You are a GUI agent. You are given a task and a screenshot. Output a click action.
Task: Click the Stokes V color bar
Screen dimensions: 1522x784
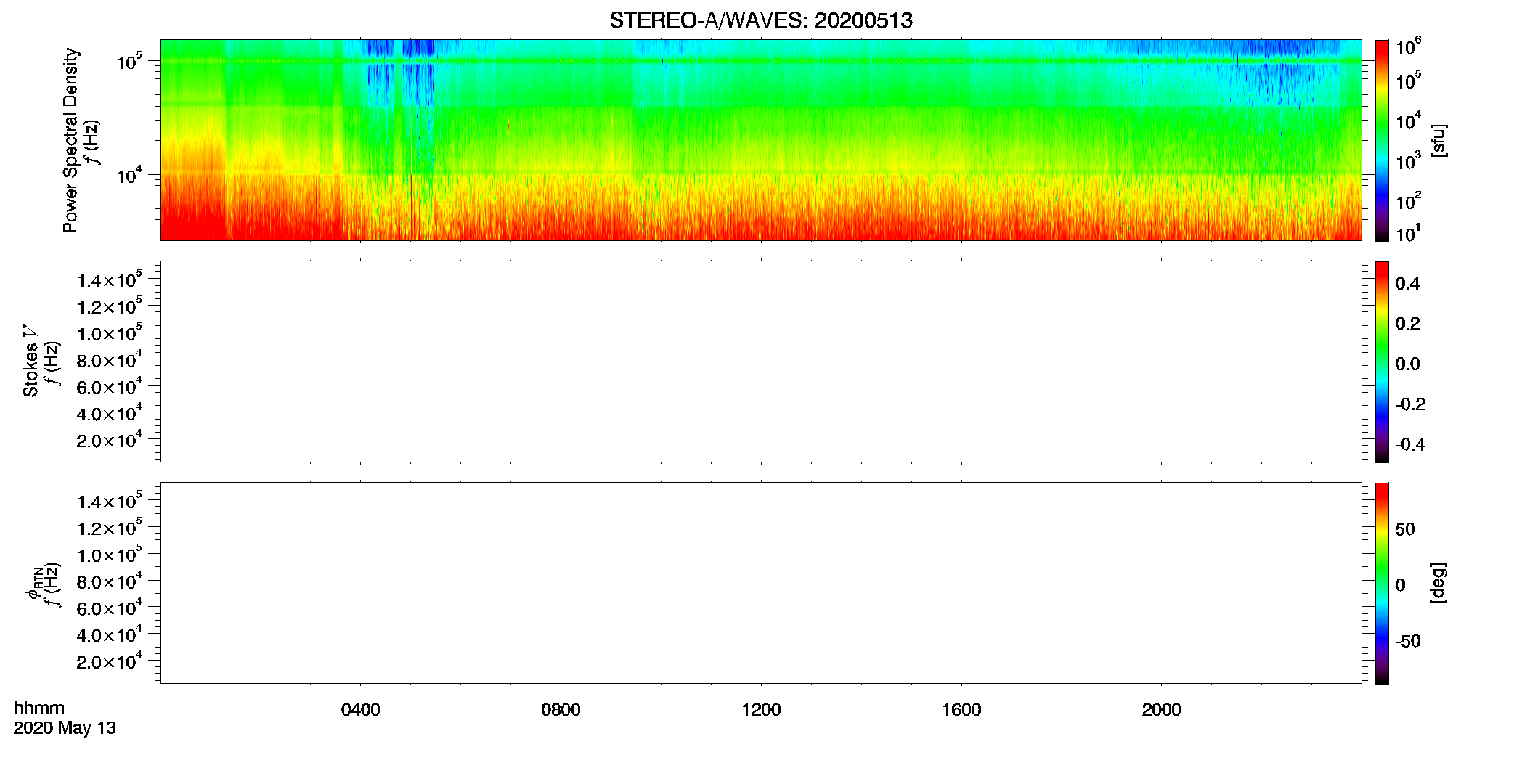(x=1381, y=362)
